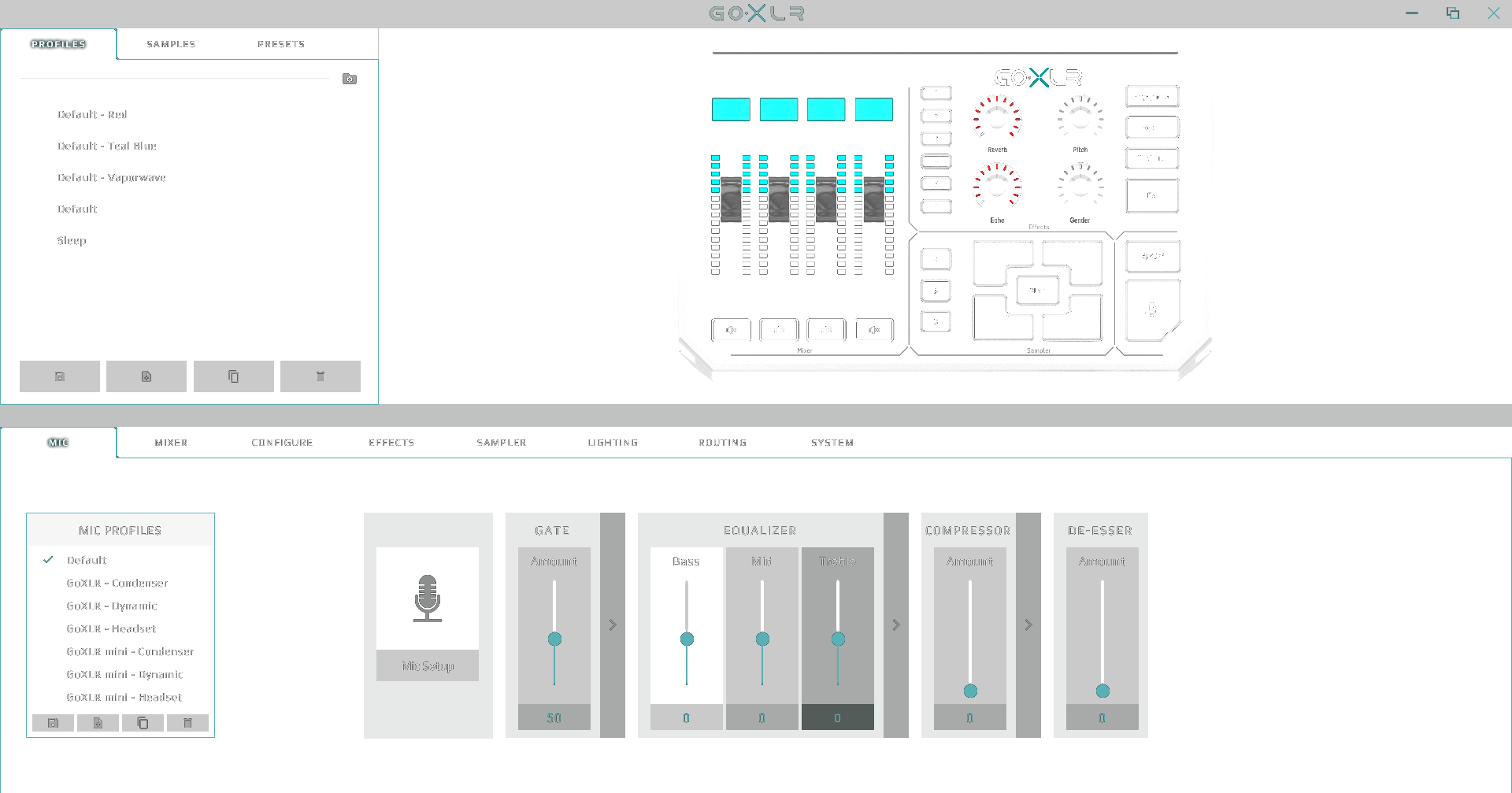Click the Clear button in the sampler pad center
Viewport: 1512px width, 793px height.
[1036, 291]
